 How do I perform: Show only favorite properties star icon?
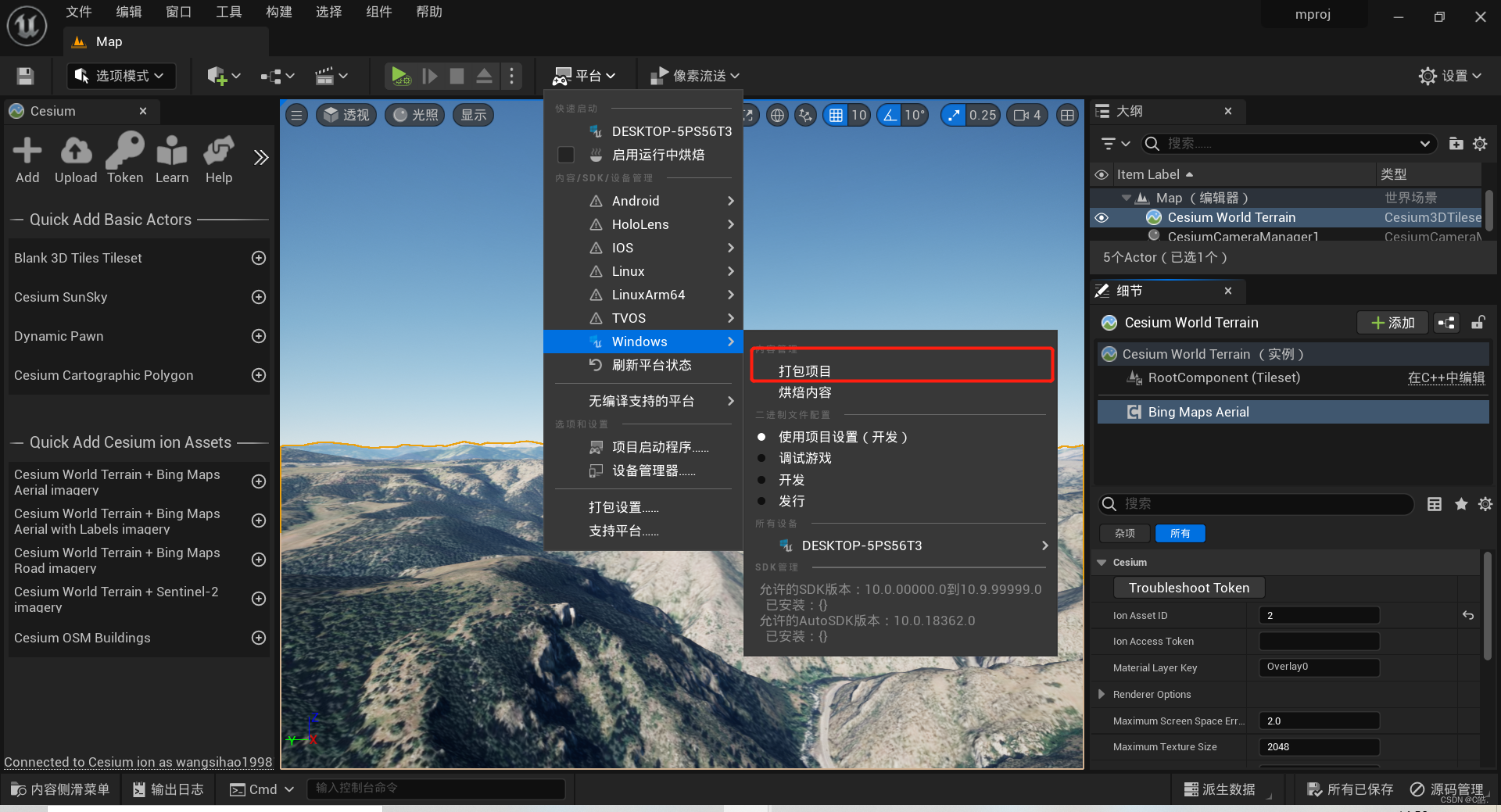coord(1461,504)
